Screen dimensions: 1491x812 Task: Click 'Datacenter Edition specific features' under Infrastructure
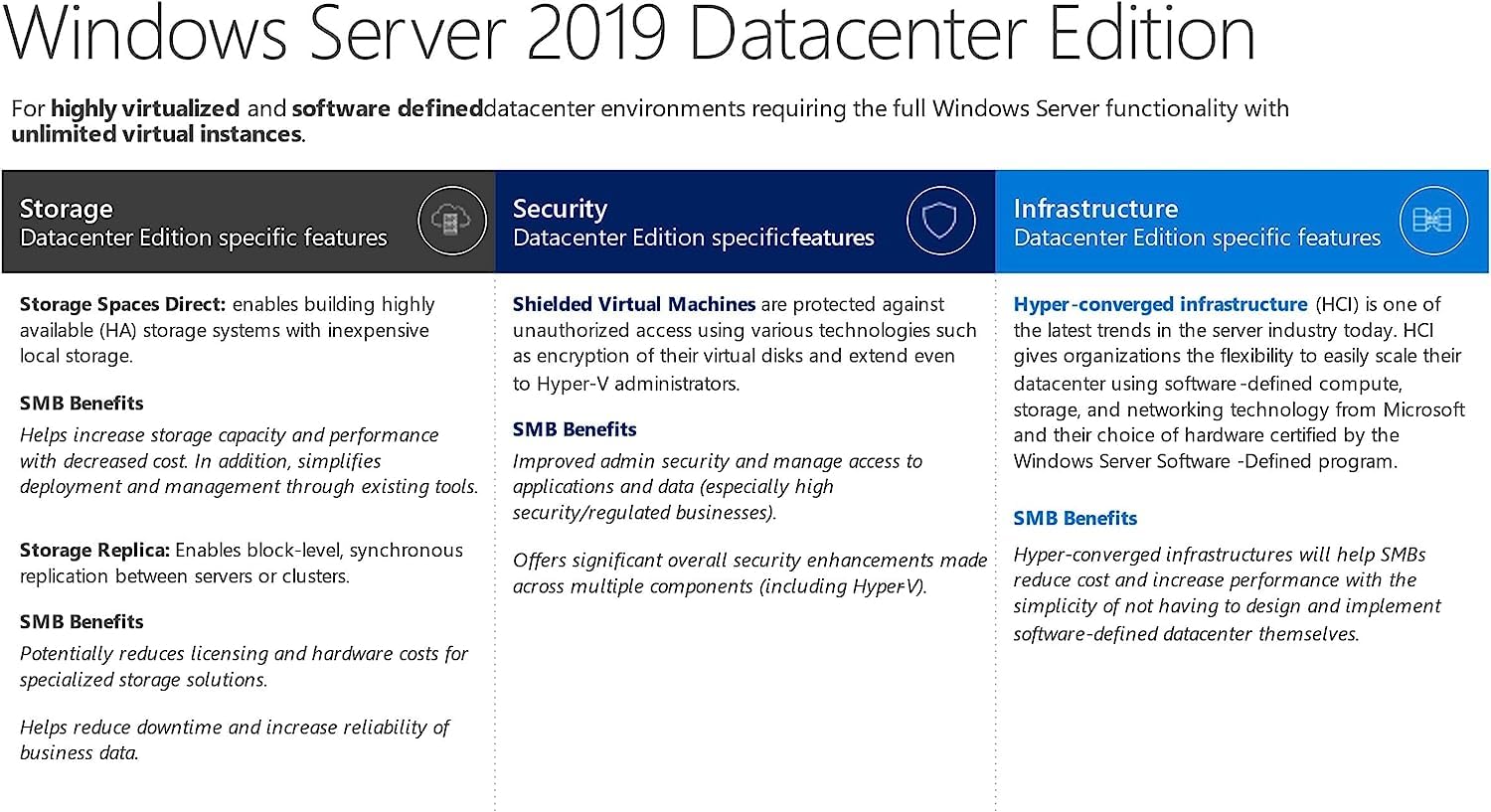[x=1198, y=238]
